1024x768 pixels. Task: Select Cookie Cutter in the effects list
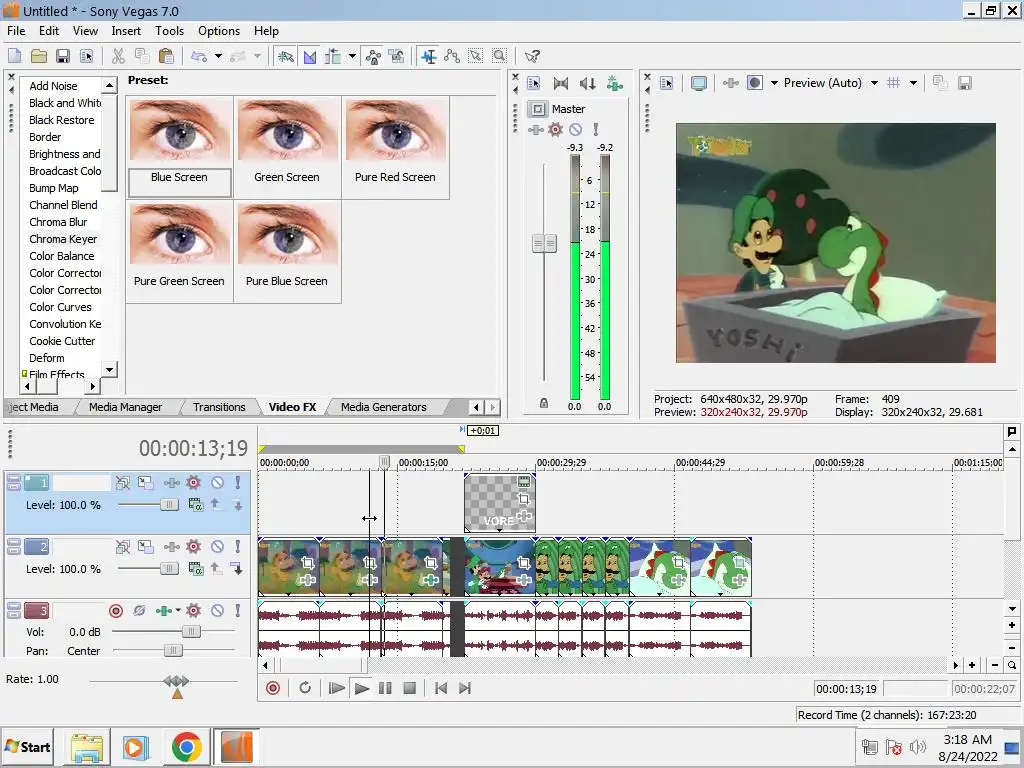[x=62, y=341]
